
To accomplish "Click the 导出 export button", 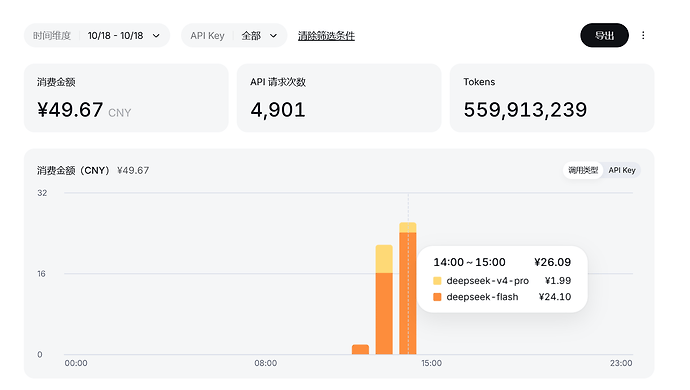I will point(604,35).
